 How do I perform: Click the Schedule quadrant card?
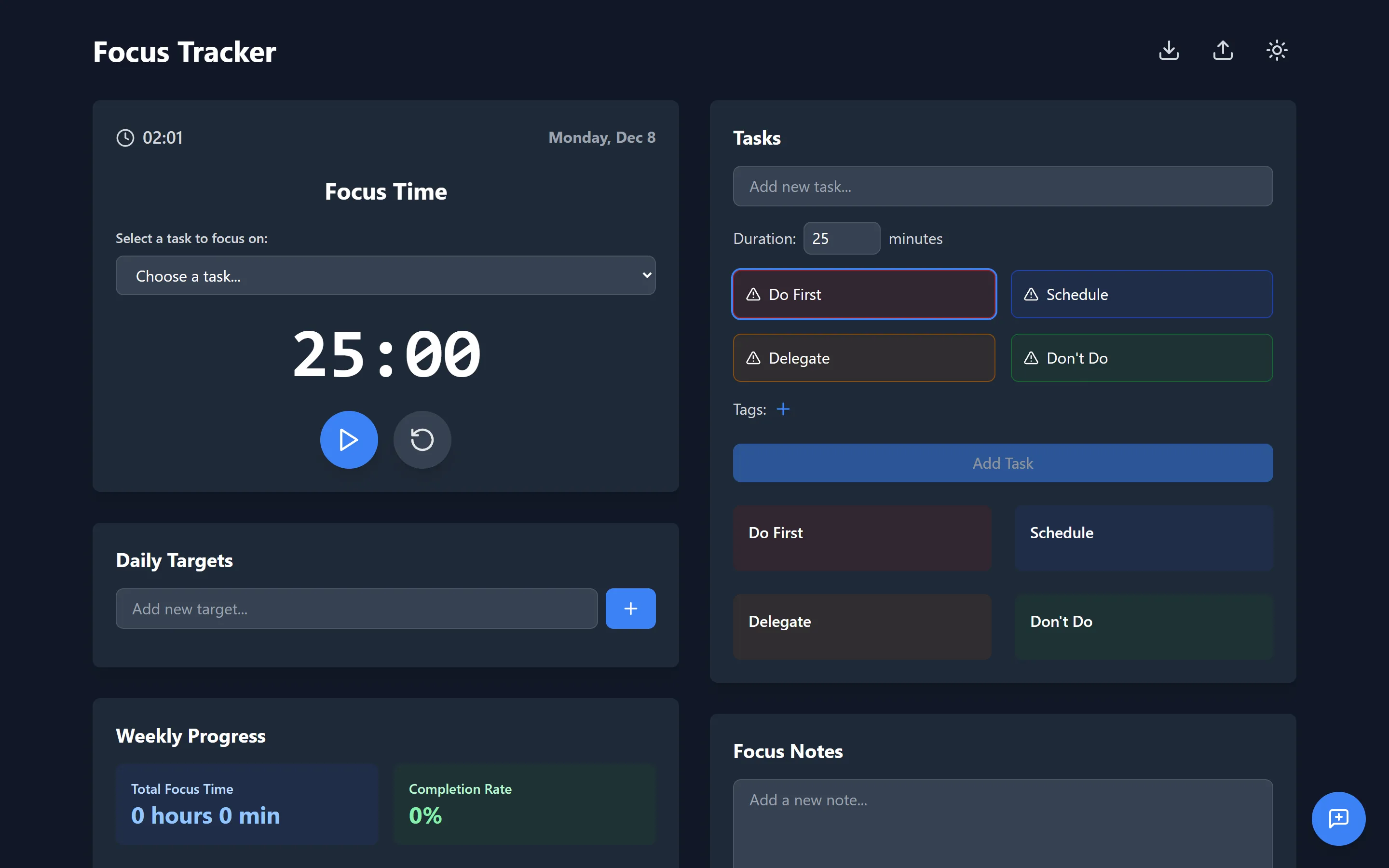1144,538
